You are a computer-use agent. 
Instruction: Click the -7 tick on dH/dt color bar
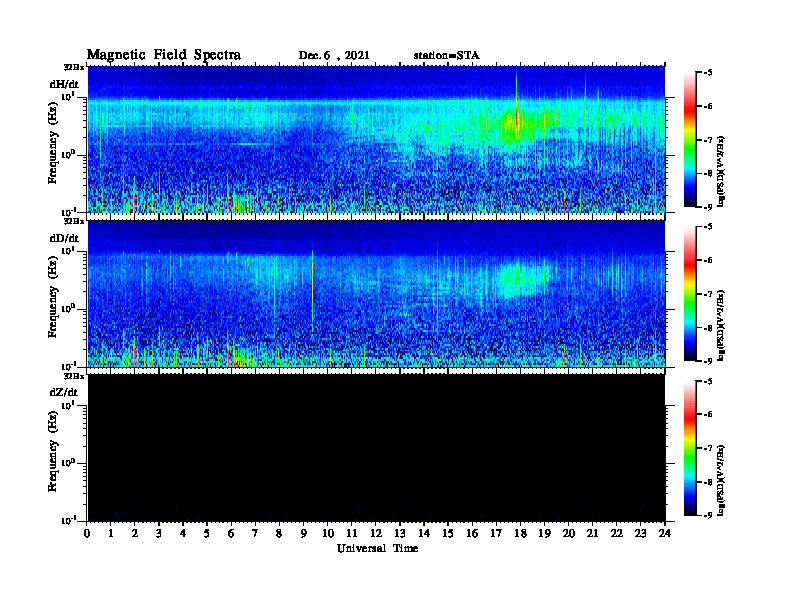pyautogui.click(x=708, y=140)
